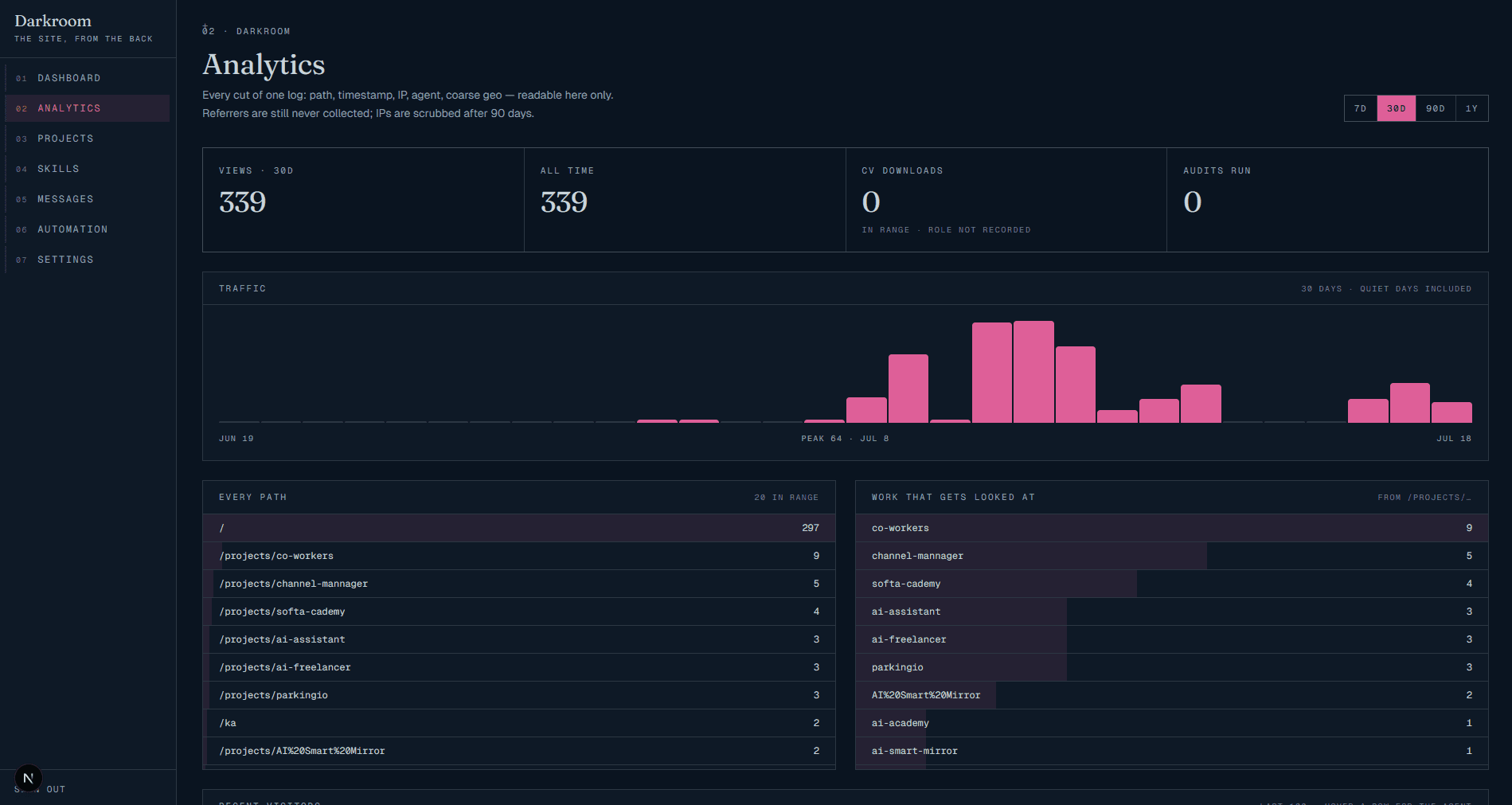Image resolution: width=1512 pixels, height=805 pixels.
Task: Click parkingio in the work list
Action: tap(1172, 667)
